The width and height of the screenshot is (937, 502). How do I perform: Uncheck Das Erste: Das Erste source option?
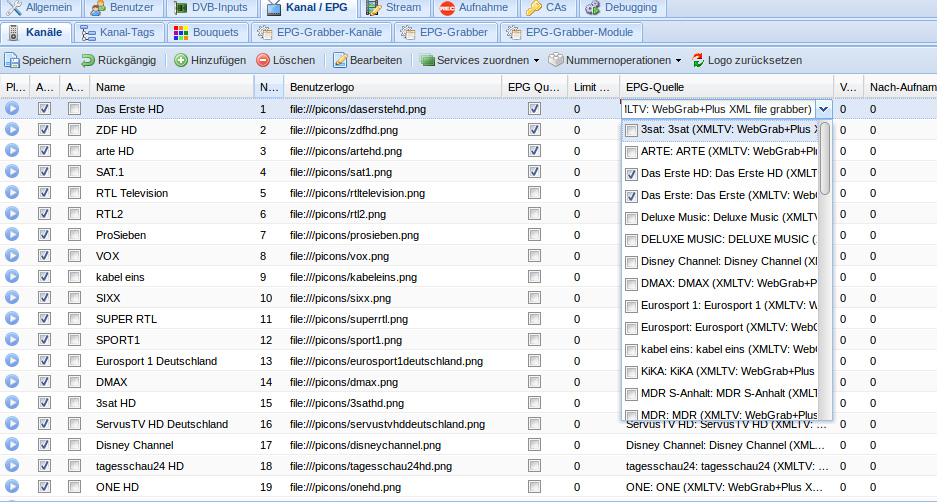tap(631, 196)
